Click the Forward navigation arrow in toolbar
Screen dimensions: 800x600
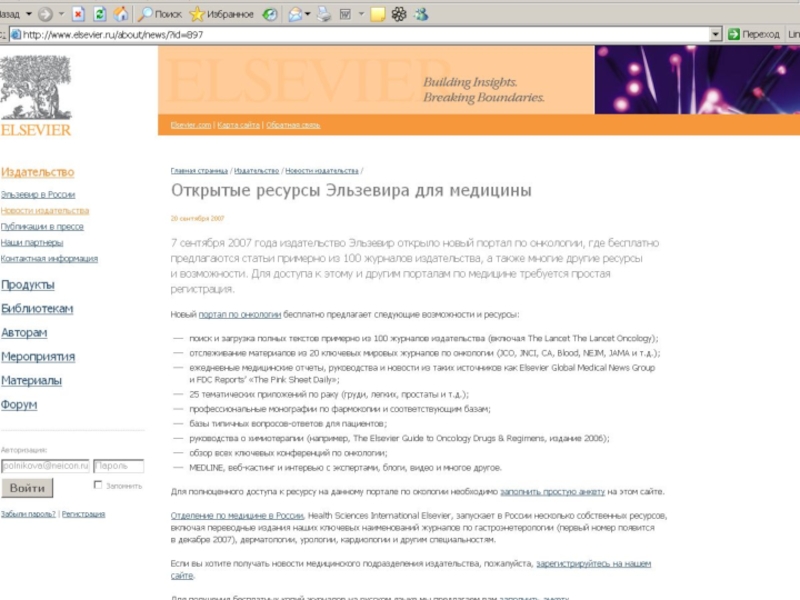(45, 14)
